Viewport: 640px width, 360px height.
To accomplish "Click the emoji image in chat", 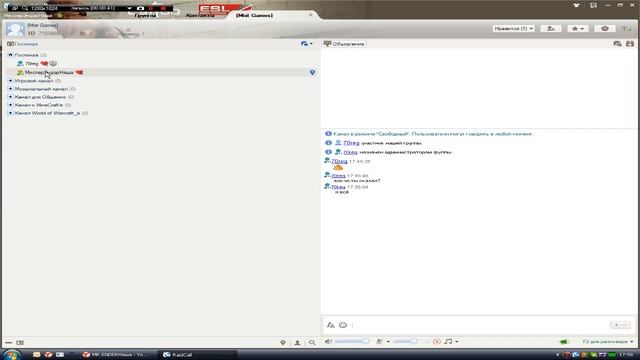I will (338, 167).
